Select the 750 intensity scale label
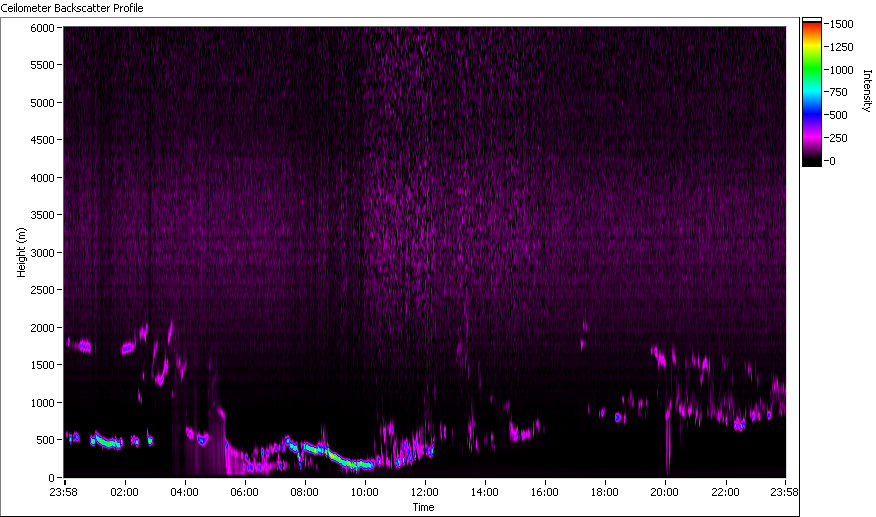The width and height of the screenshot is (876, 517). 839,92
